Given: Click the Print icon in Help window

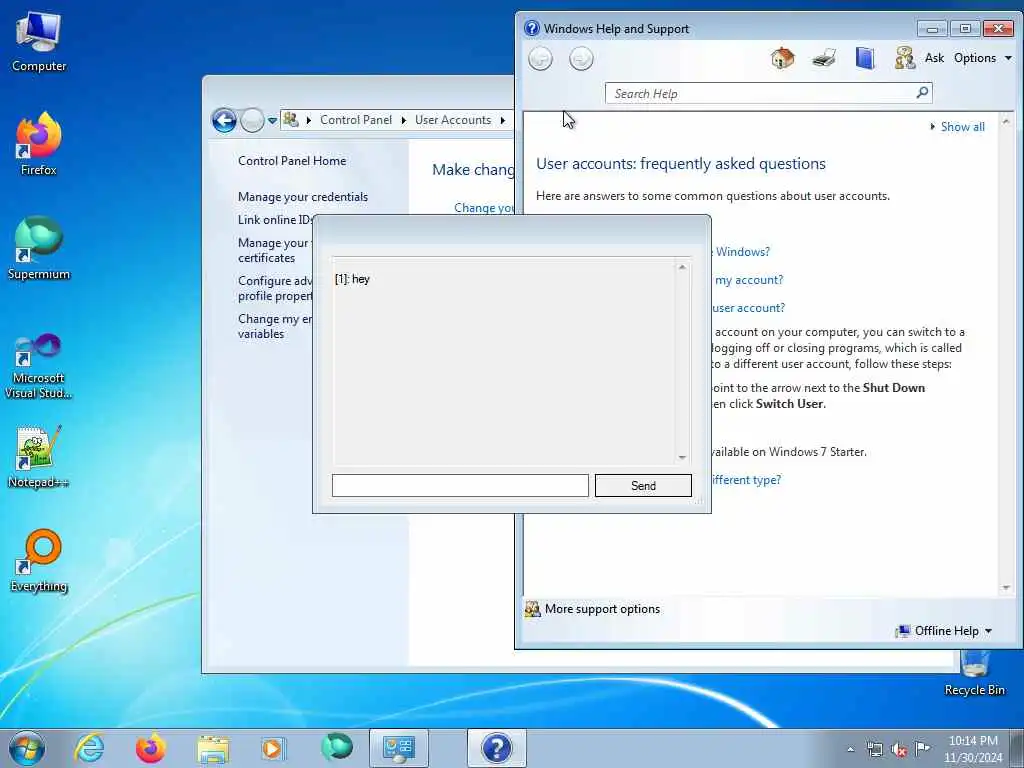Looking at the screenshot, I should coord(824,59).
